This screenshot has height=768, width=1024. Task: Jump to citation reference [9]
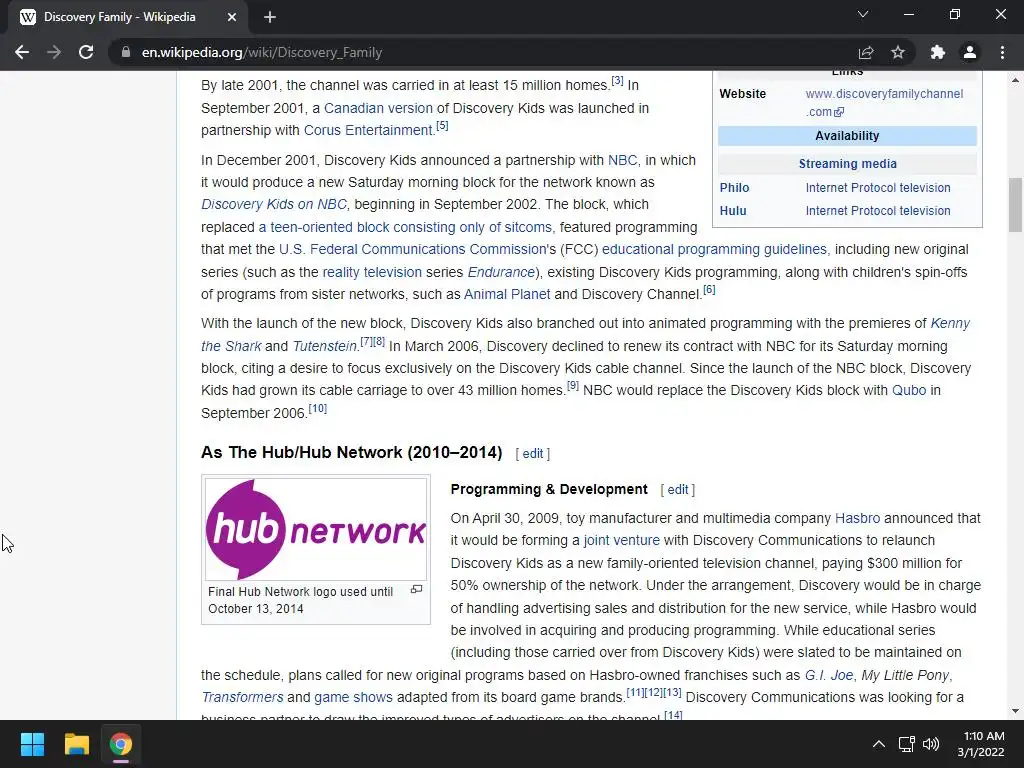[573, 385]
